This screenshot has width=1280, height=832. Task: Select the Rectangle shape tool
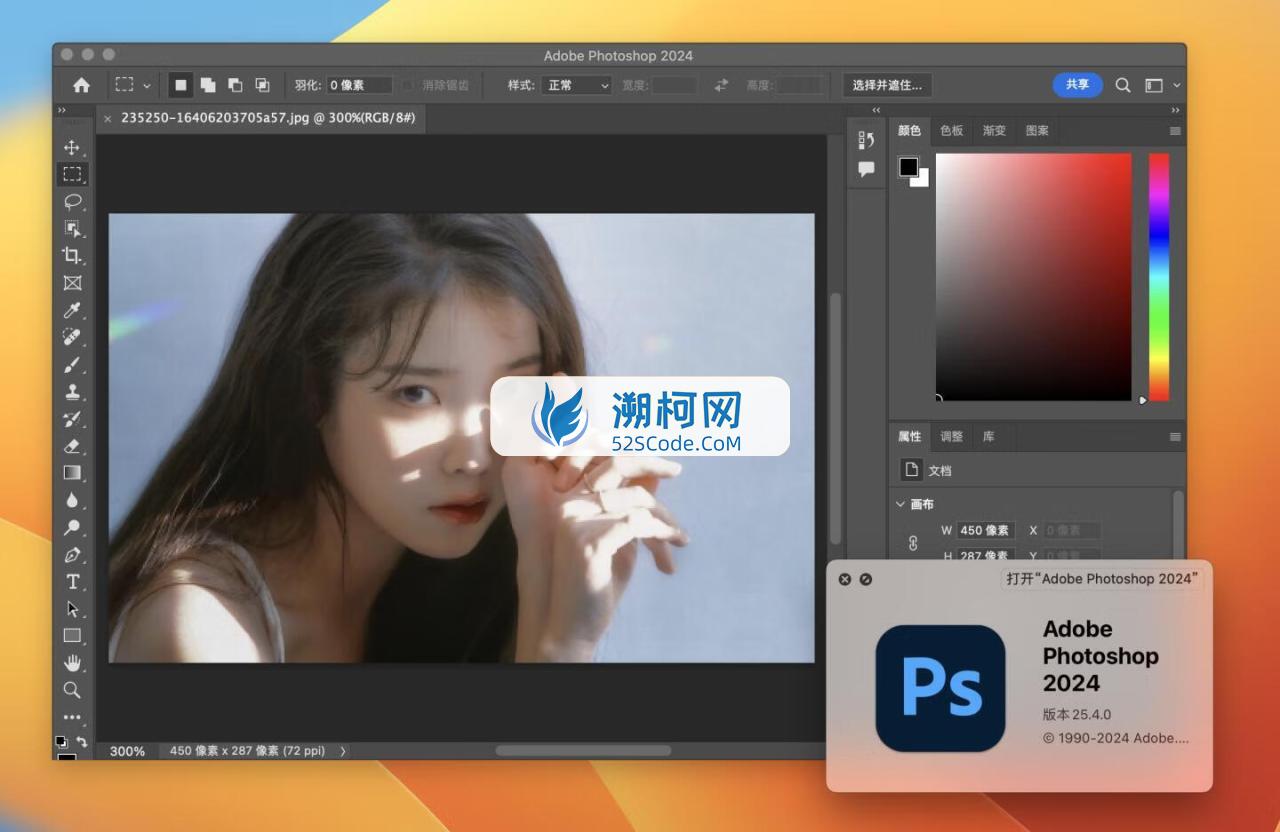tap(72, 635)
